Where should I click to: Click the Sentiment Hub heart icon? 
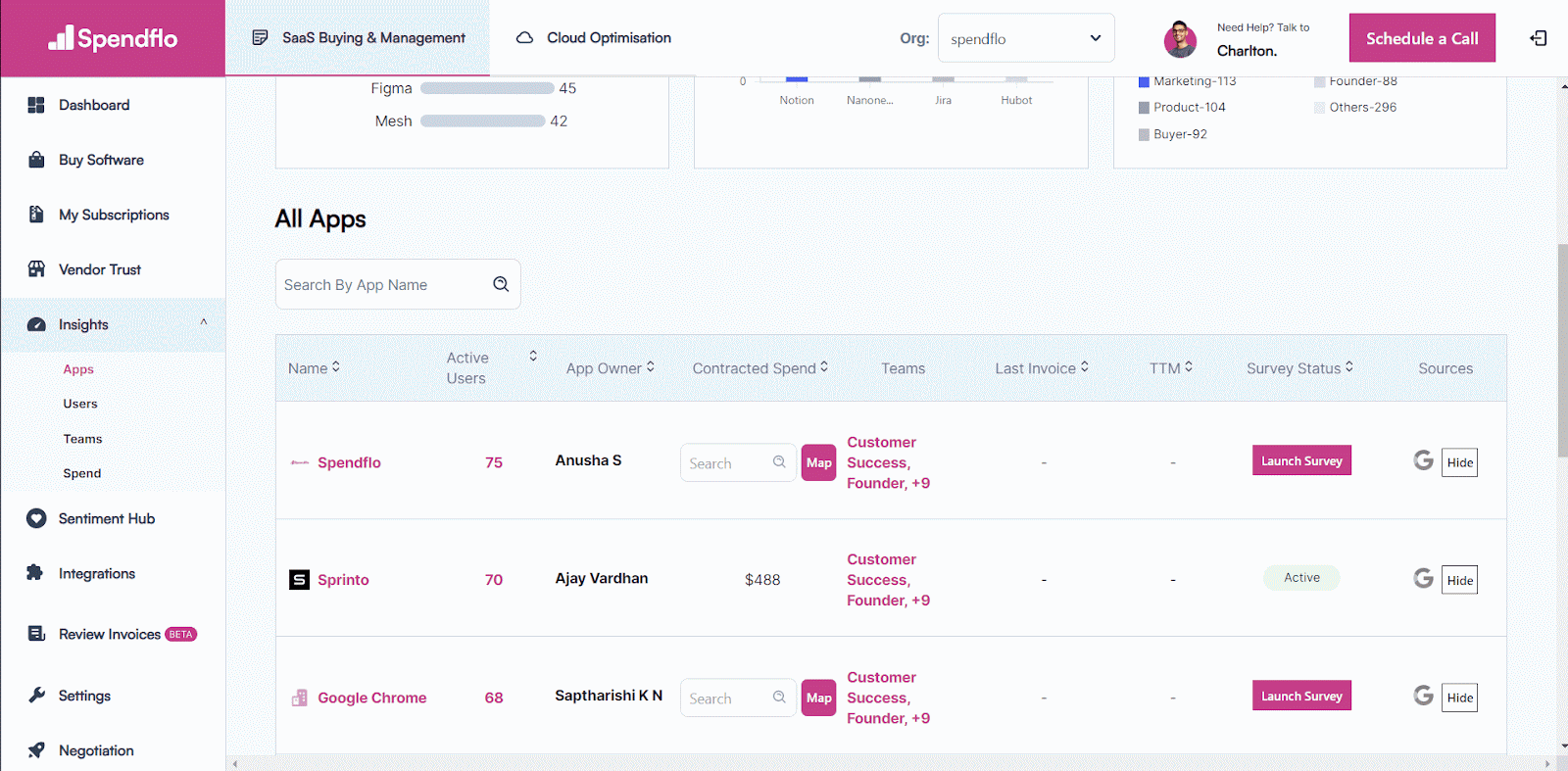pos(36,518)
